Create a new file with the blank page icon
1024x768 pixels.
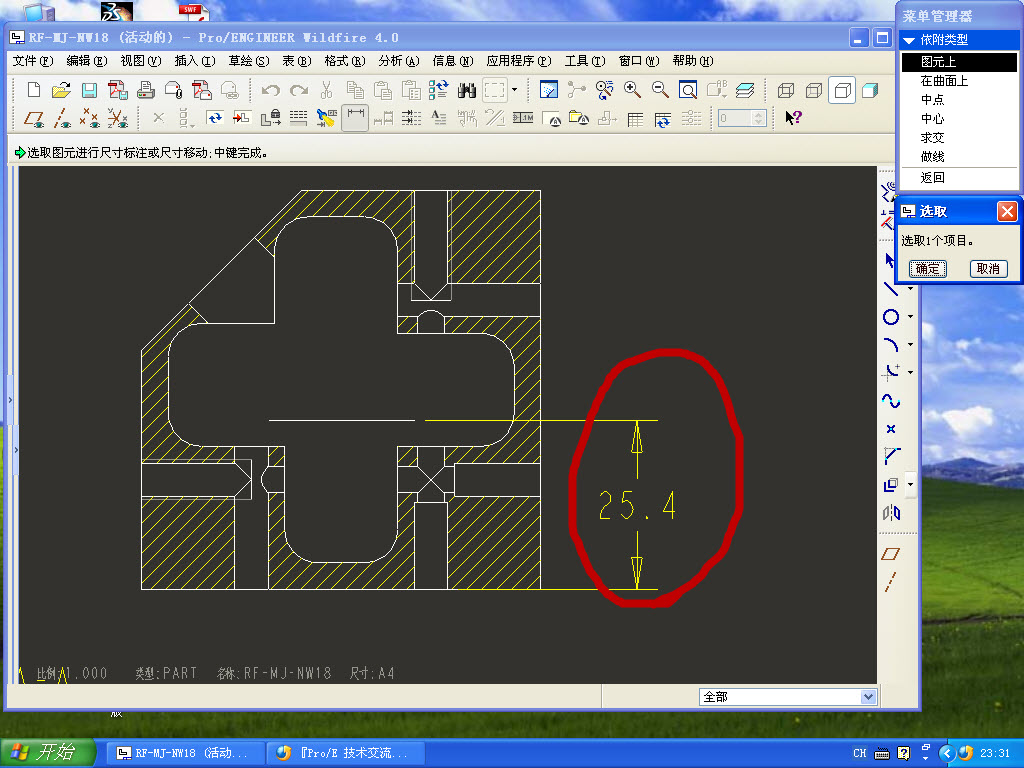point(33,90)
